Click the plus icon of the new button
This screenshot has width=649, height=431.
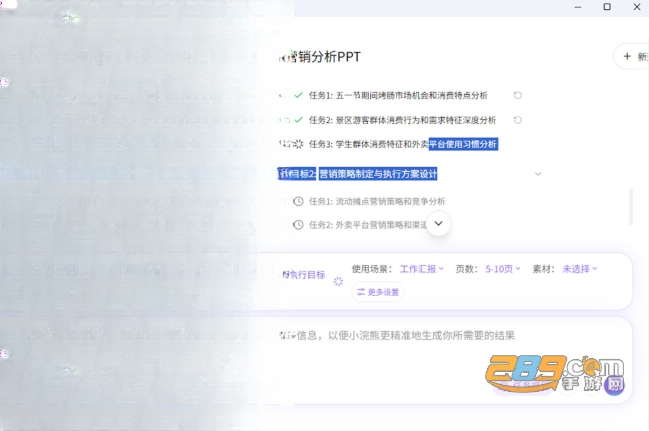point(627,56)
